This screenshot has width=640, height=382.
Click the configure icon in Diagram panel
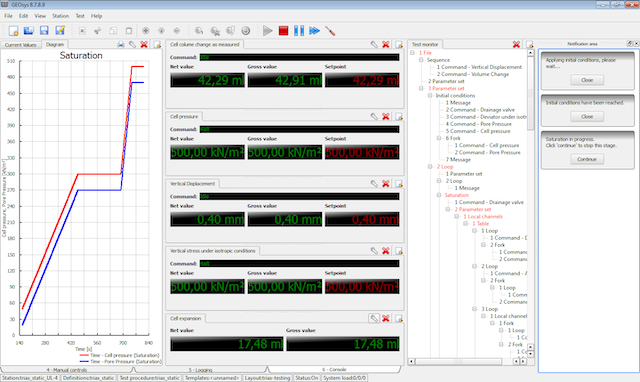(132, 44)
